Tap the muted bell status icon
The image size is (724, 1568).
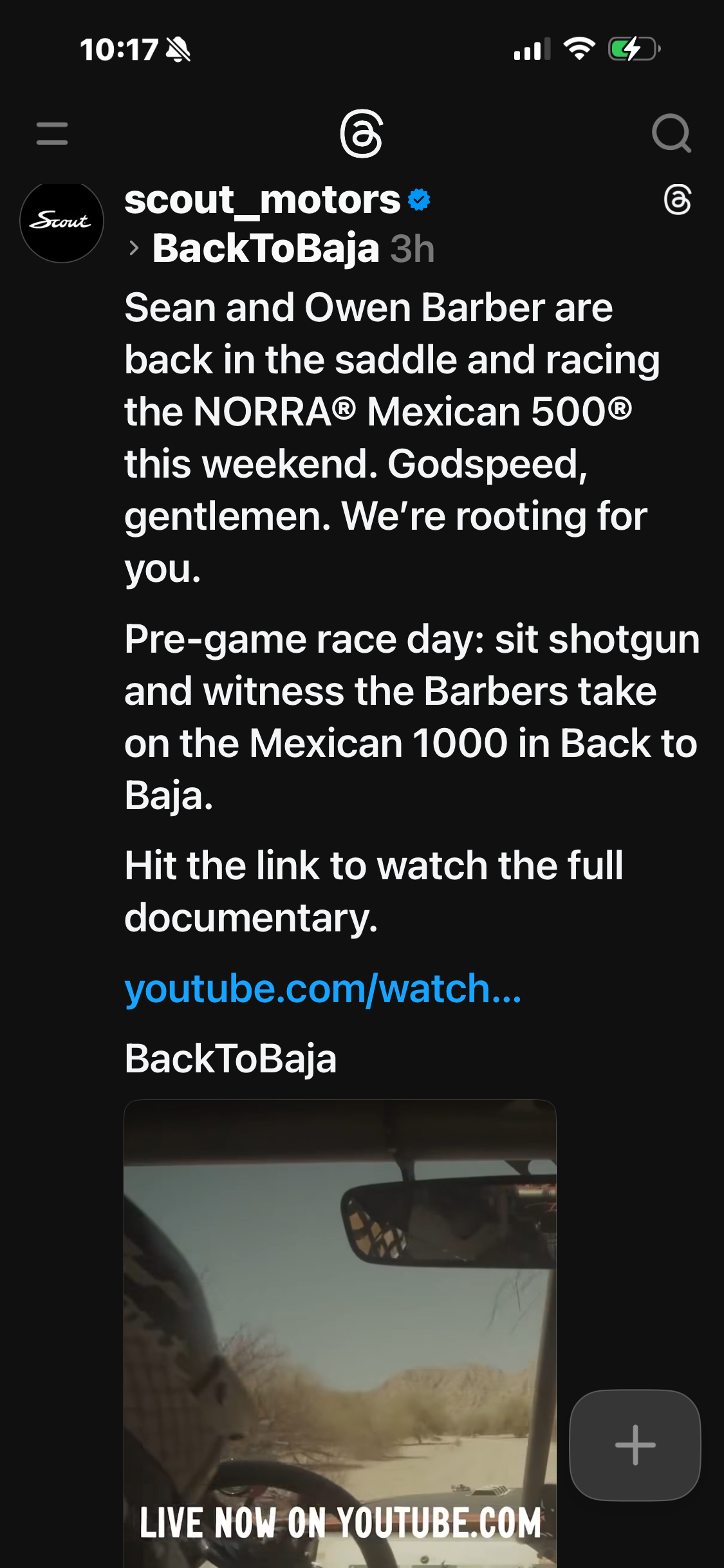coord(178,50)
